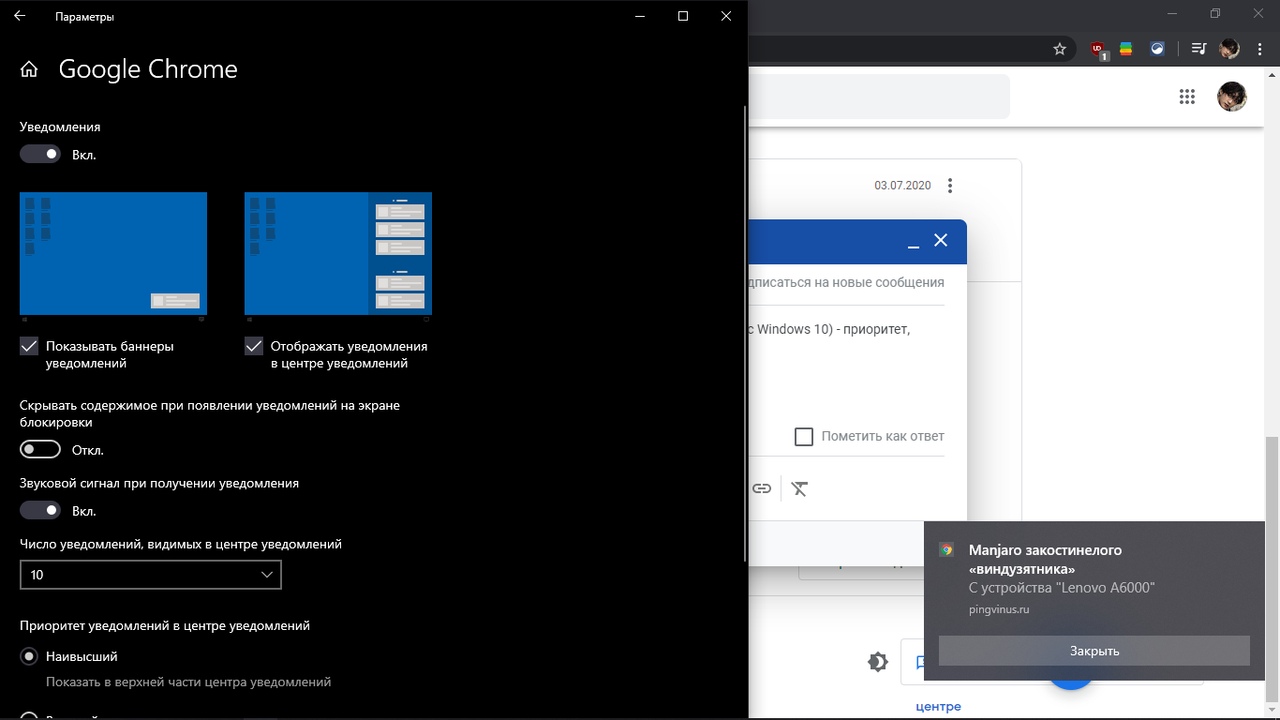Turn off Chrome notifications switch
This screenshot has height=720, width=1280.
coord(40,154)
